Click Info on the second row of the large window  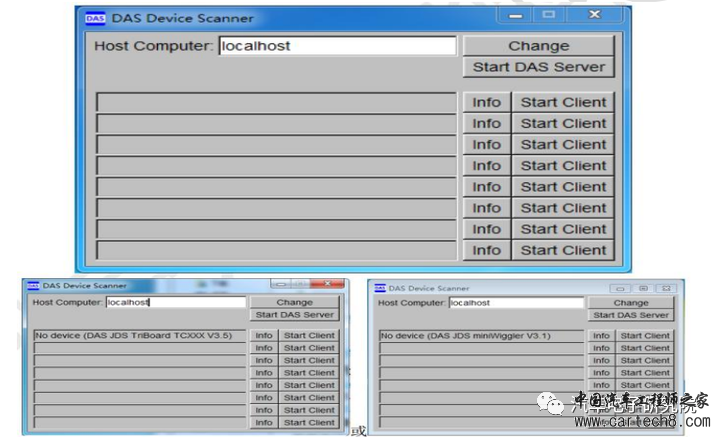click(487, 123)
